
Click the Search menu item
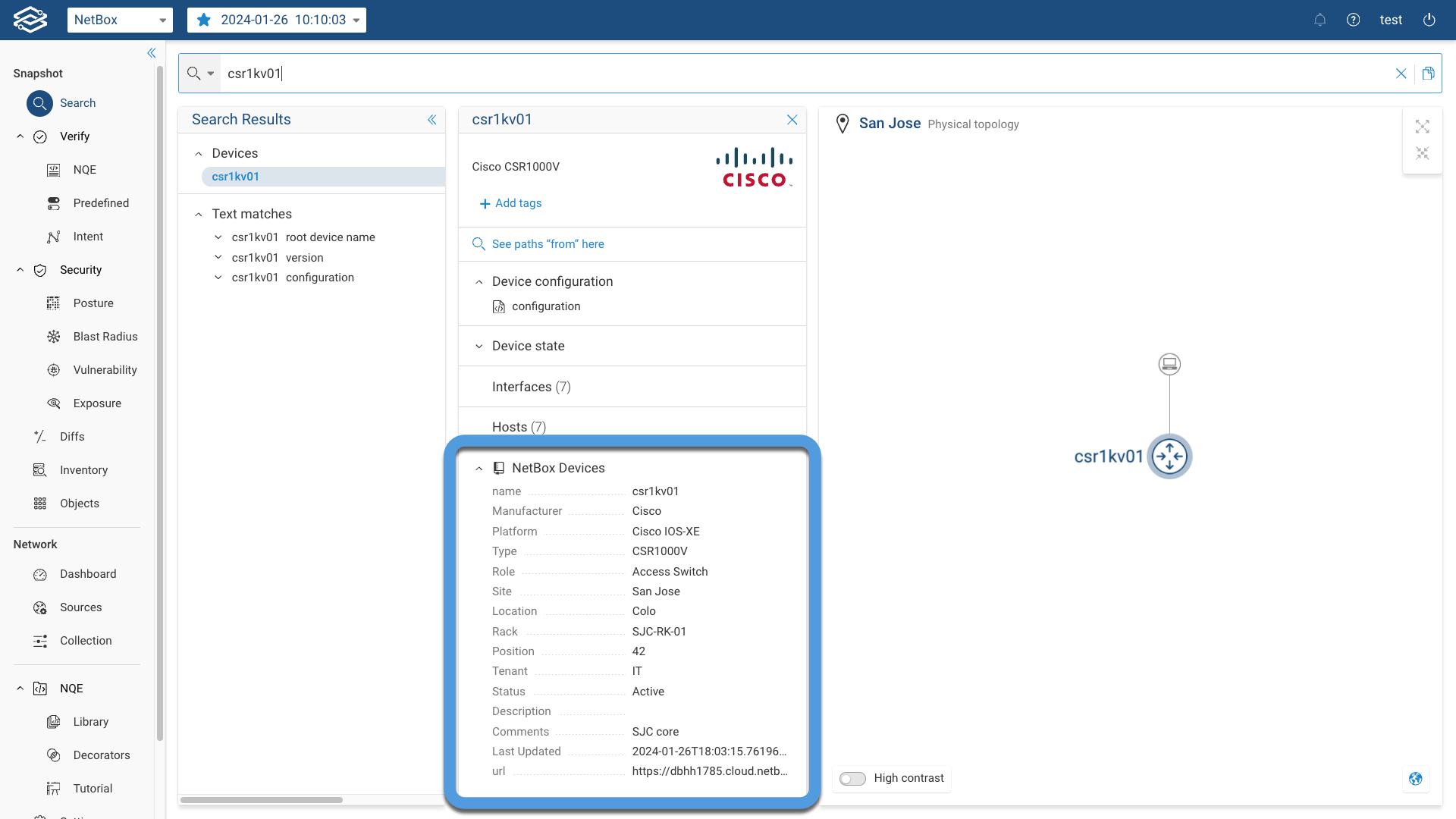77,102
